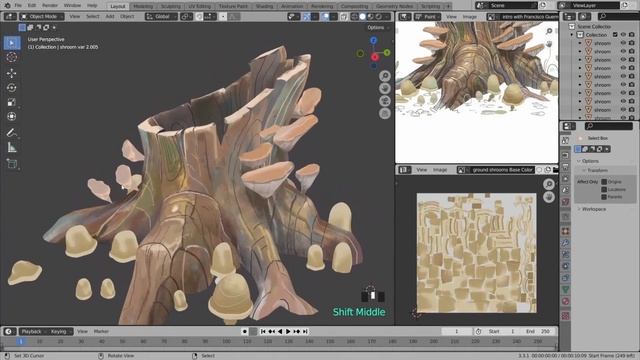Toggle the Collection exclude checkbox in Outliner
This screenshot has height=360, width=640.
[x=615, y=35]
